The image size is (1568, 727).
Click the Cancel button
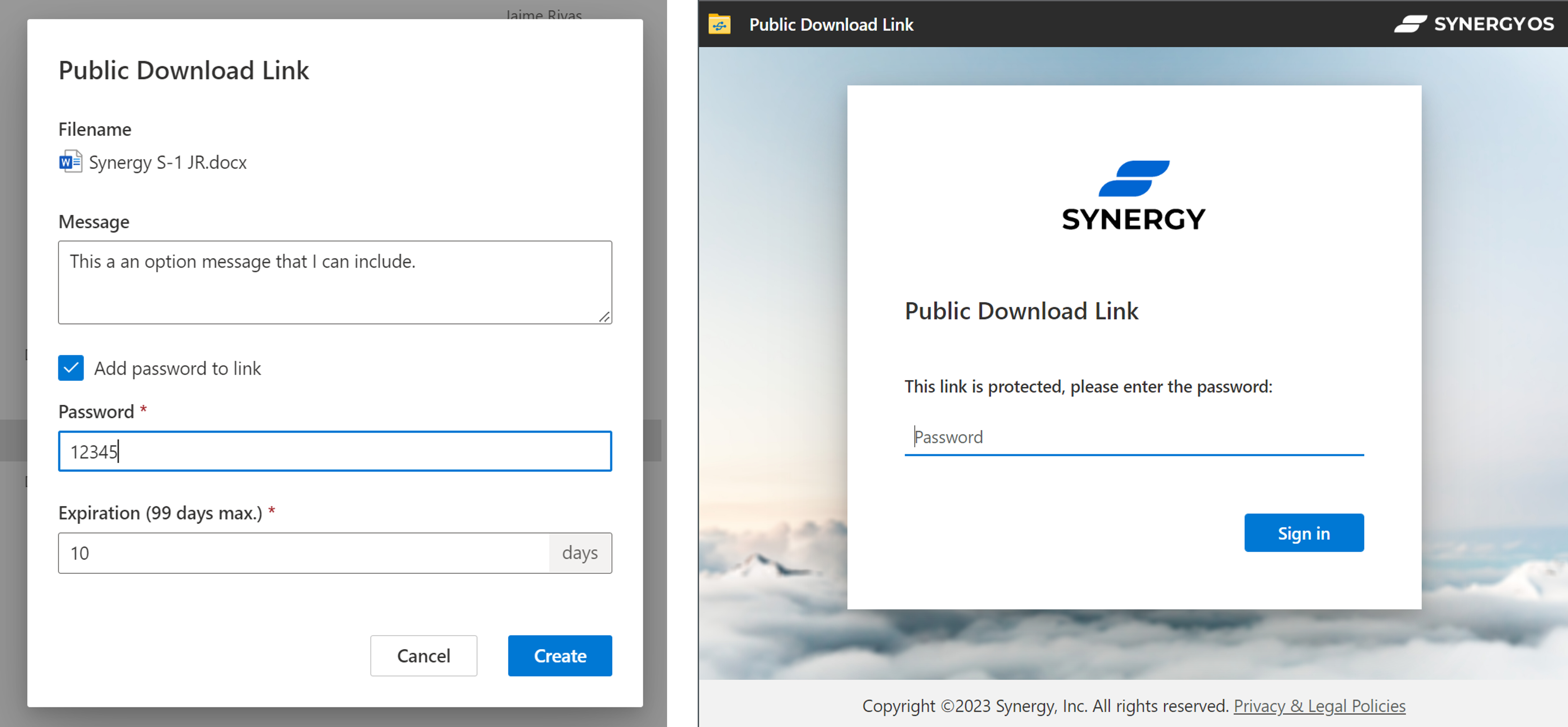[423, 656]
